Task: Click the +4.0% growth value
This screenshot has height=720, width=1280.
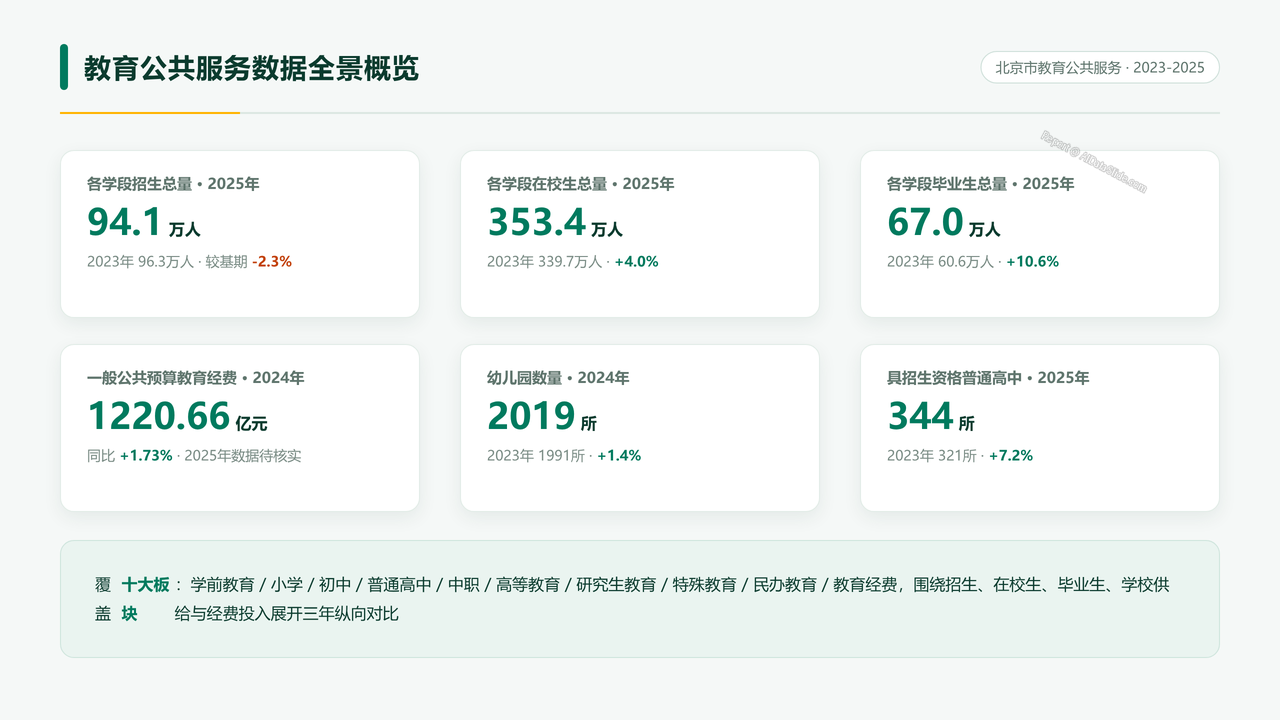Action: coord(636,261)
